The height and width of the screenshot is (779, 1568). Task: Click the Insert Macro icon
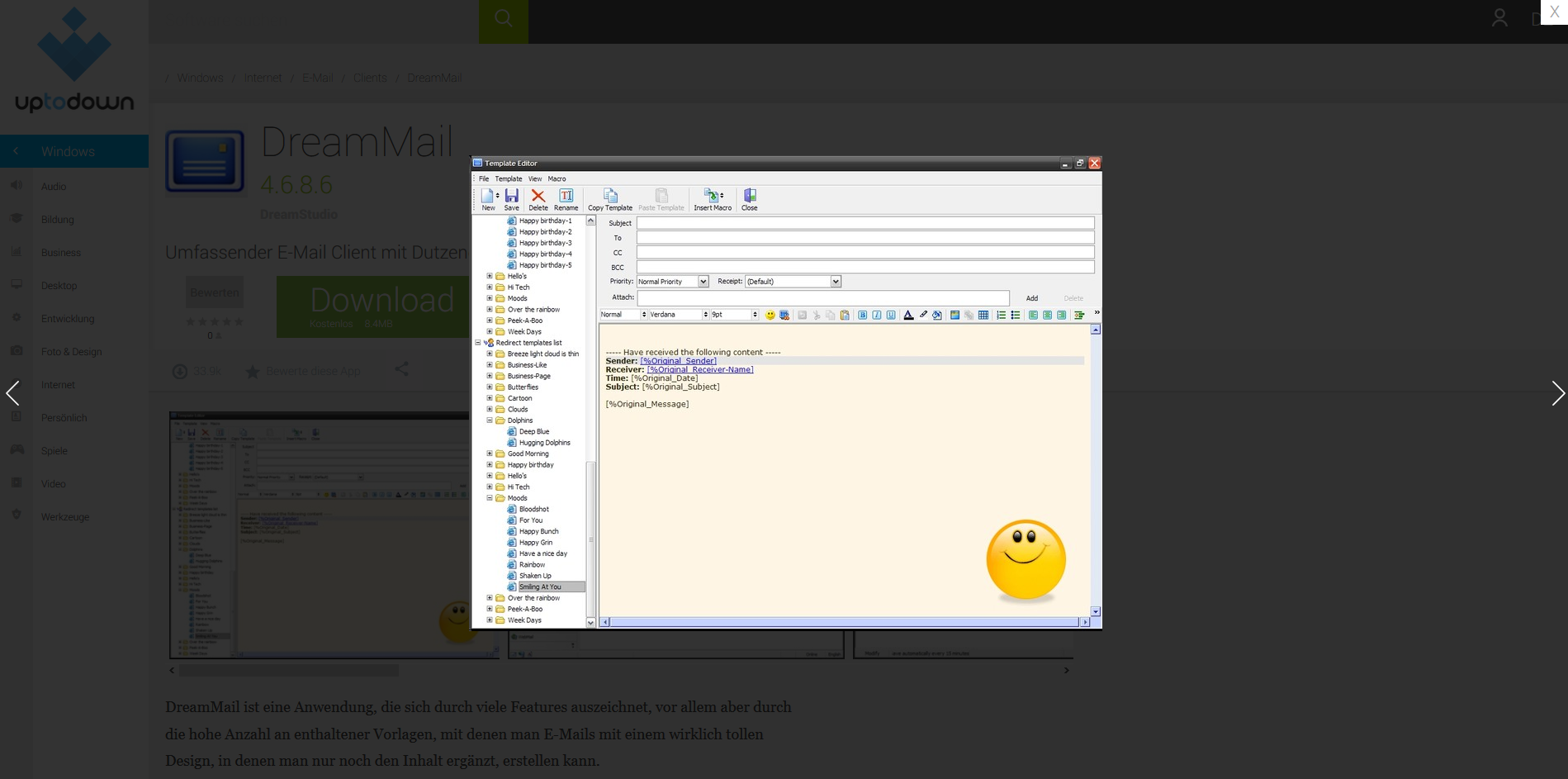pyautogui.click(x=711, y=196)
